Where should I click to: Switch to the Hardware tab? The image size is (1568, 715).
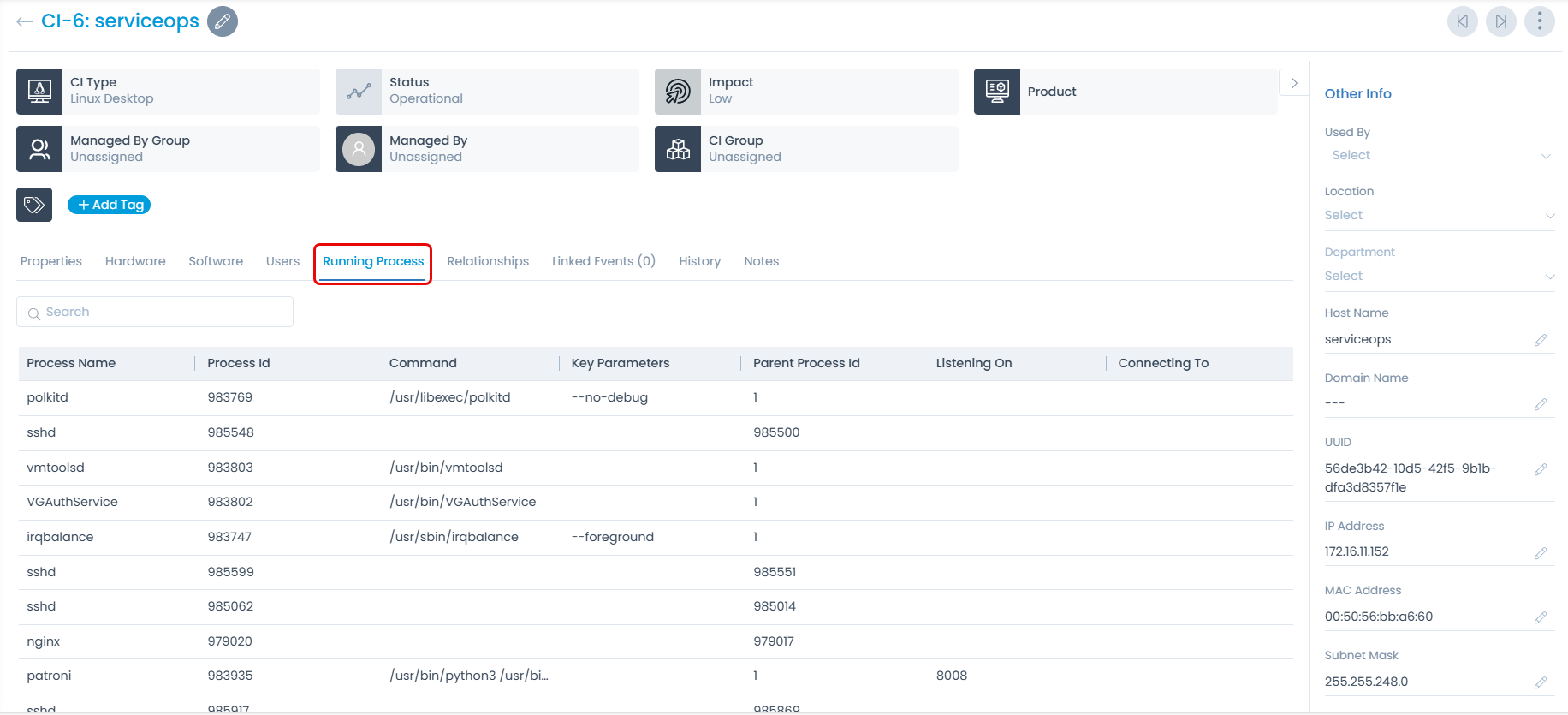[135, 261]
